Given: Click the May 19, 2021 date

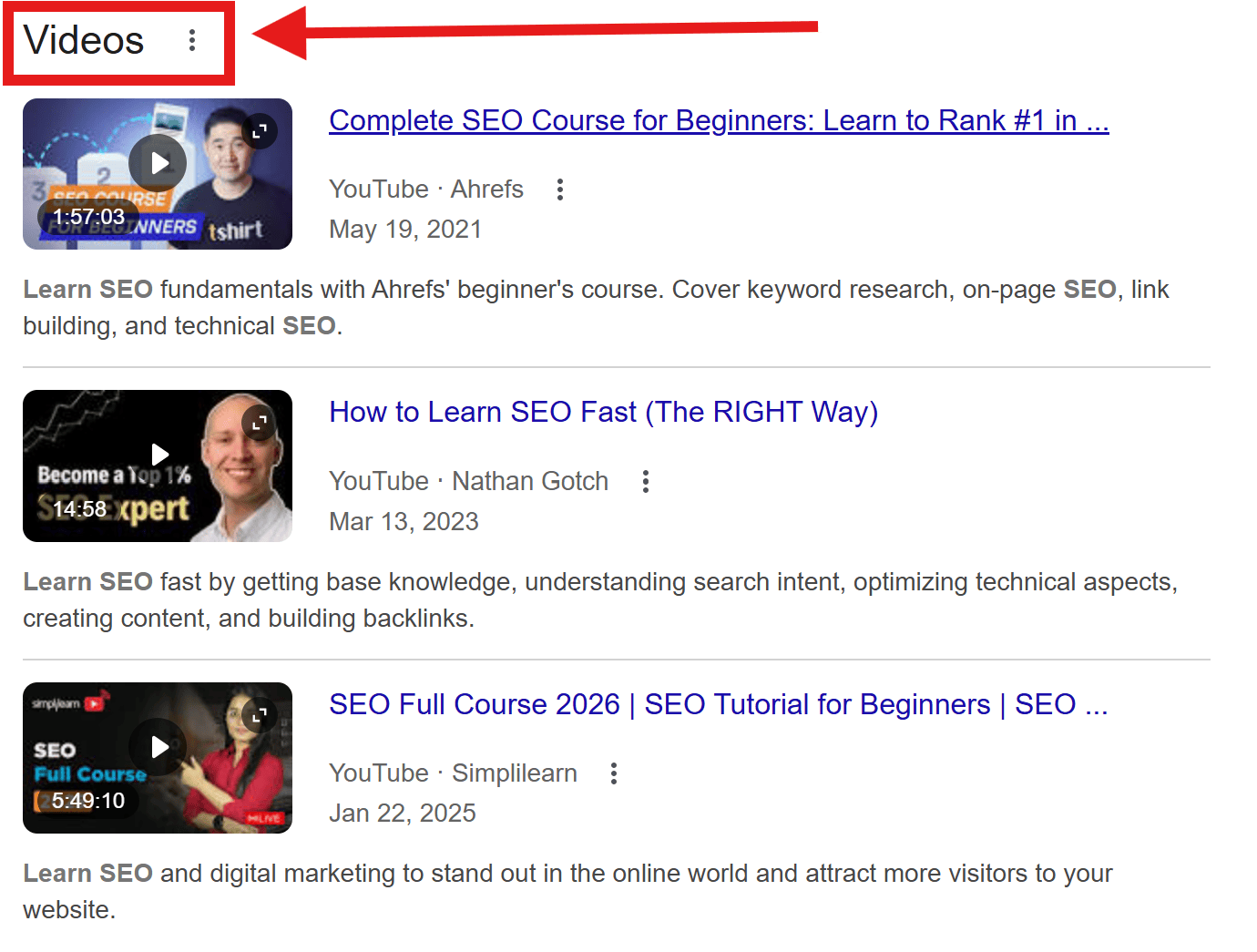Looking at the screenshot, I should 405,230.
